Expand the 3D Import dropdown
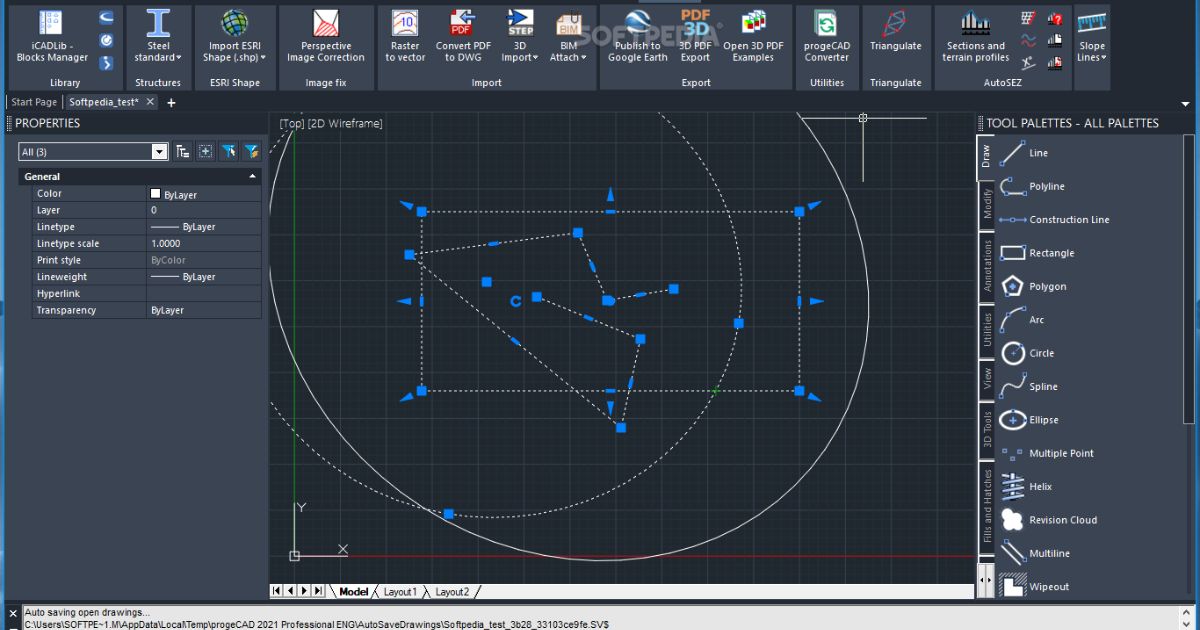The width and height of the screenshot is (1200, 630). click(520, 37)
